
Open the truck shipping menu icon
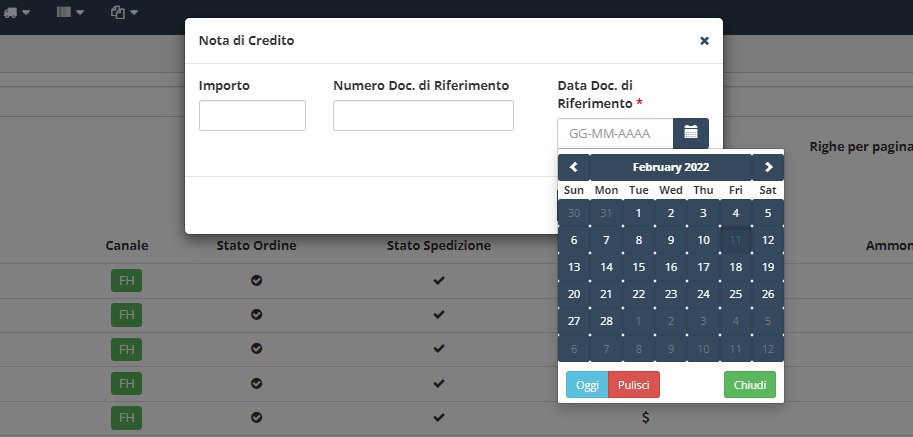click(x=16, y=12)
